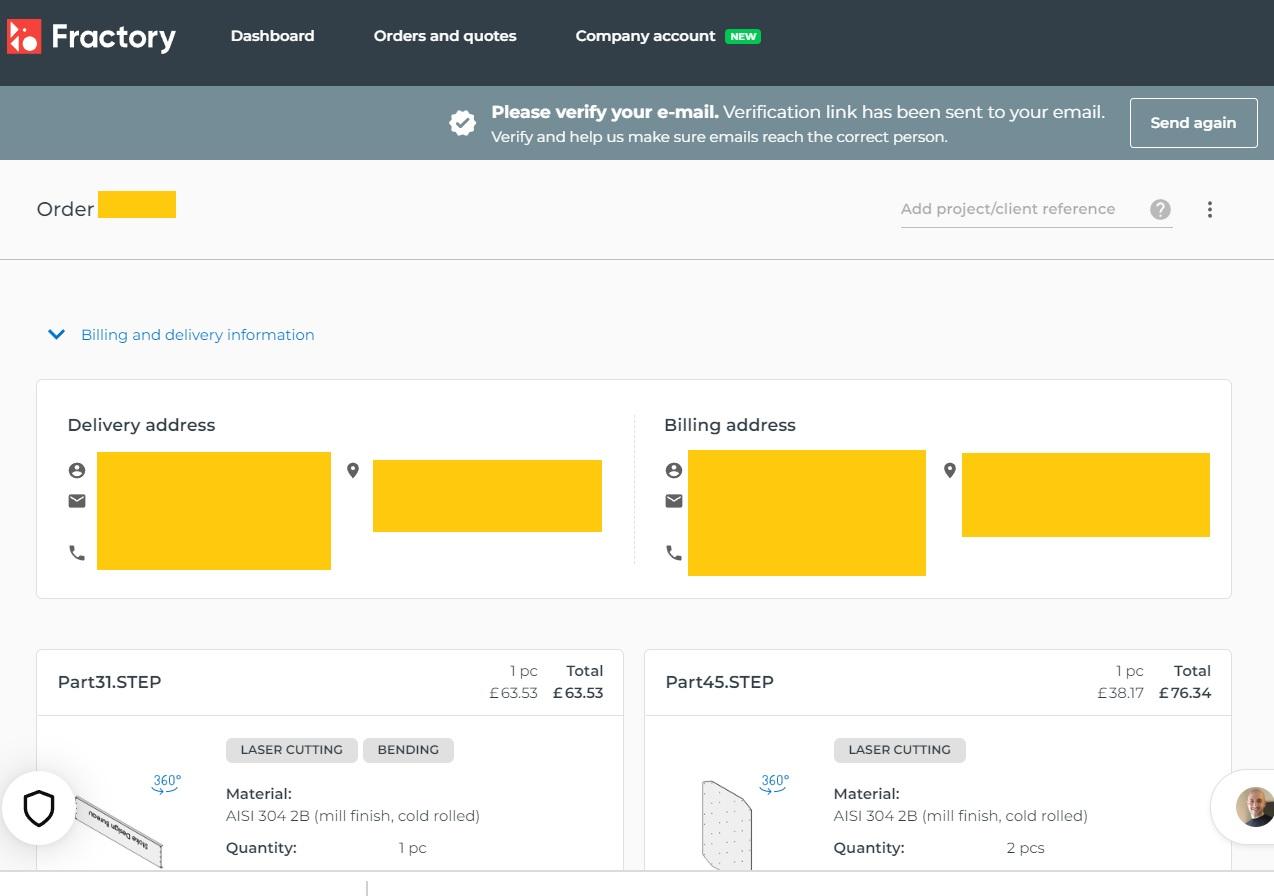This screenshot has width=1274, height=896.
Task: Click the Part45 part thumbnail
Action: [727, 826]
